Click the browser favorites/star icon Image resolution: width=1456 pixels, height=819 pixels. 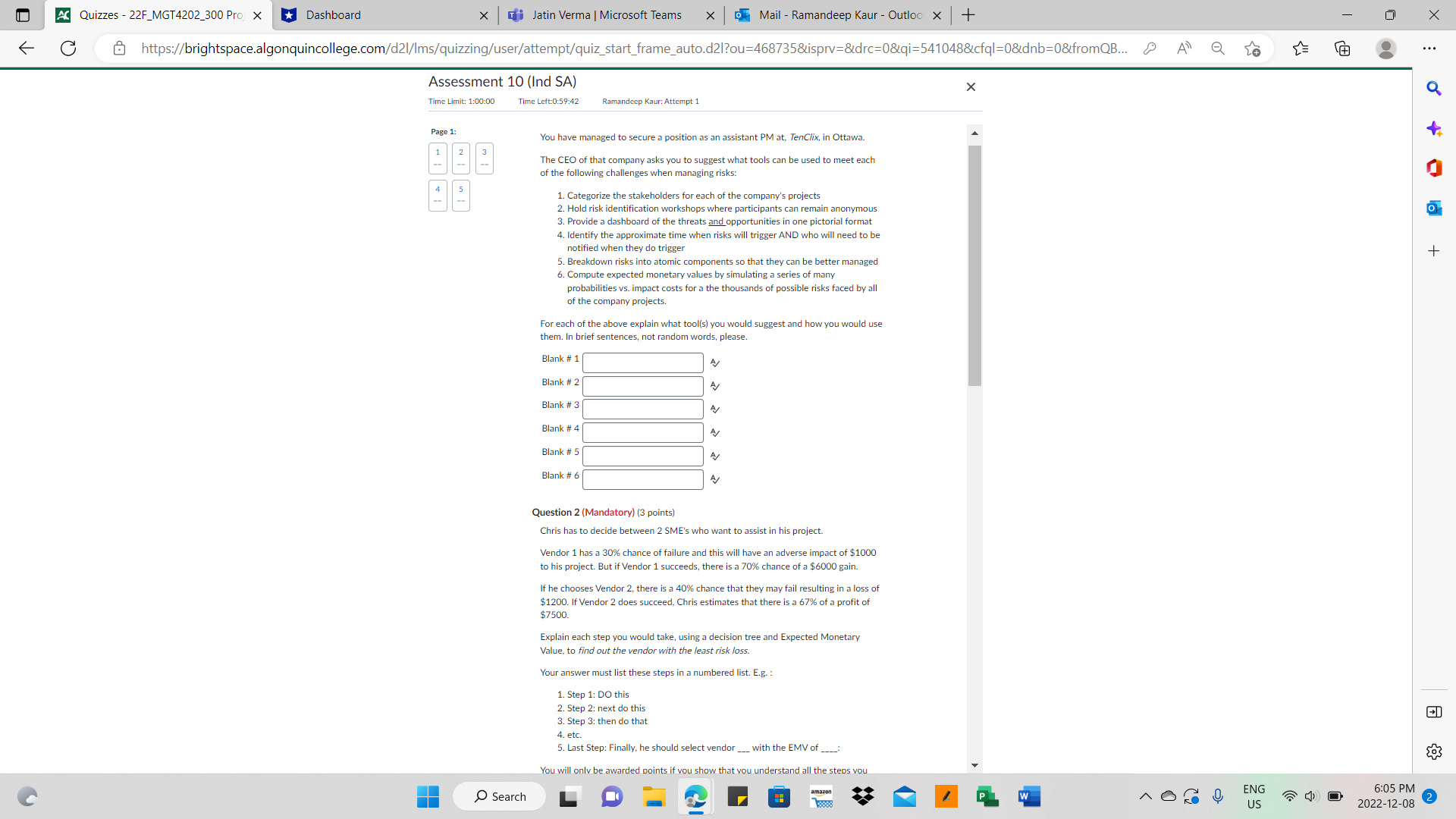coord(1253,47)
